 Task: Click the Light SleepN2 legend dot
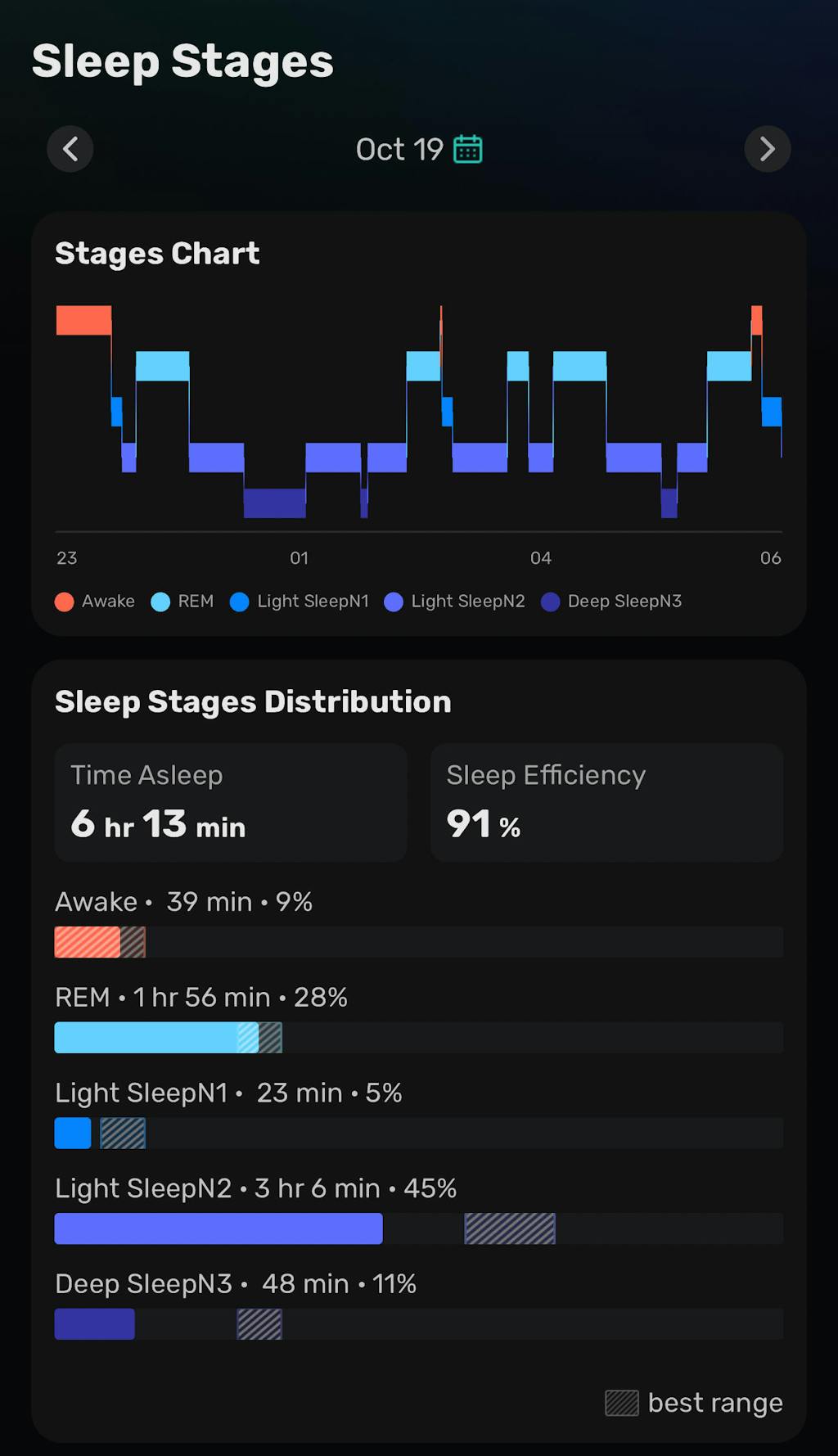pyautogui.click(x=394, y=601)
